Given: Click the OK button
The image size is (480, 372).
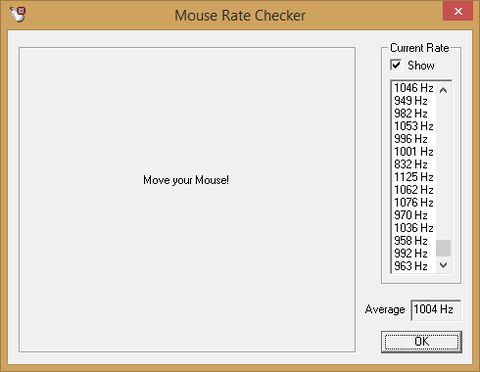Looking at the screenshot, I should coord(422,342).
